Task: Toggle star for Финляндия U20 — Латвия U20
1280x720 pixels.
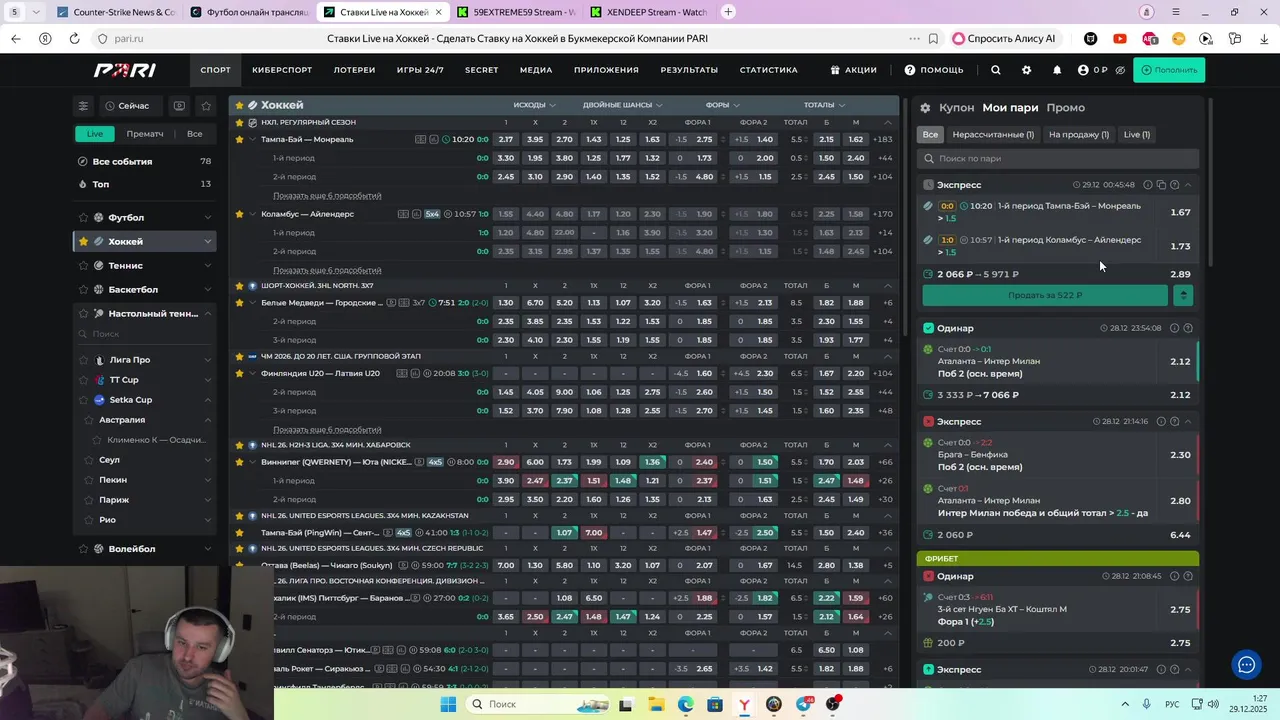Action: [x=239, y=373]
